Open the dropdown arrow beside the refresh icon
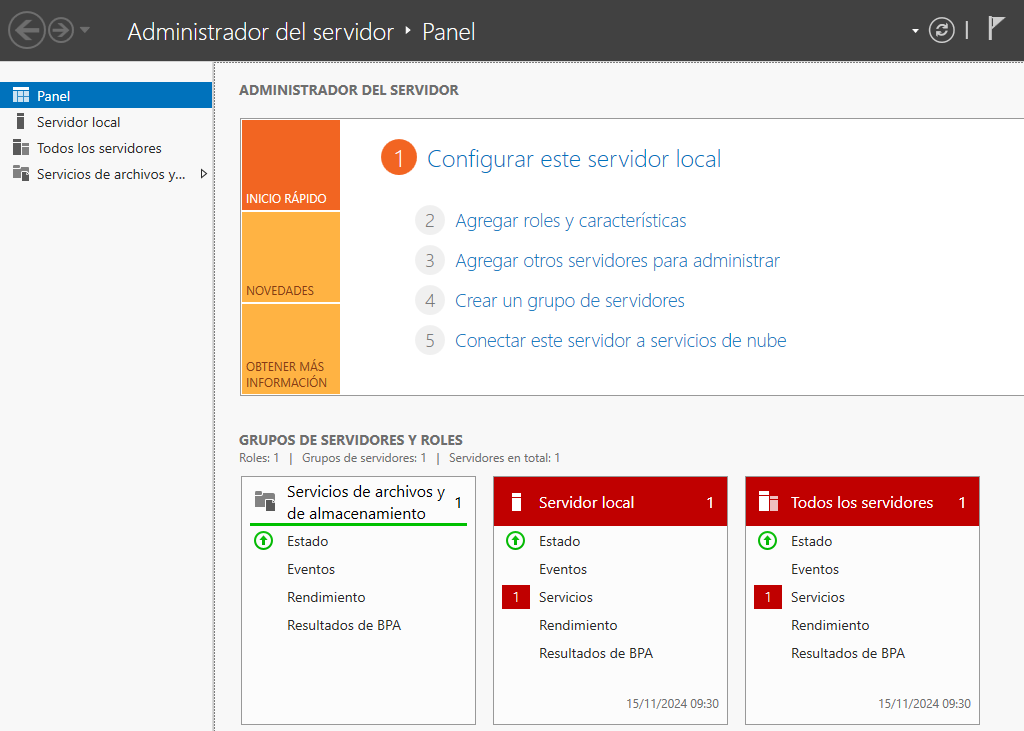The height and width of the screenshot is (731, 1024). tap(915, 31)
